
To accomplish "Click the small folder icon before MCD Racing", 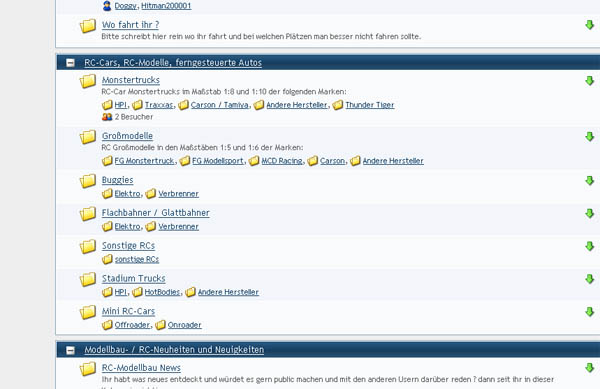I will tap(254, 161).
